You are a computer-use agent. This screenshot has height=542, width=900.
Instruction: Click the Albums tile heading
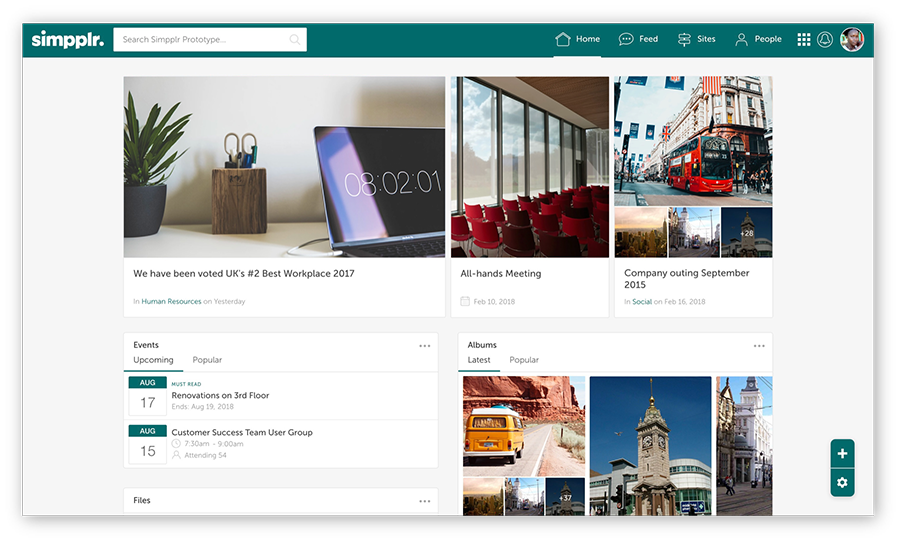click(482, 345)
